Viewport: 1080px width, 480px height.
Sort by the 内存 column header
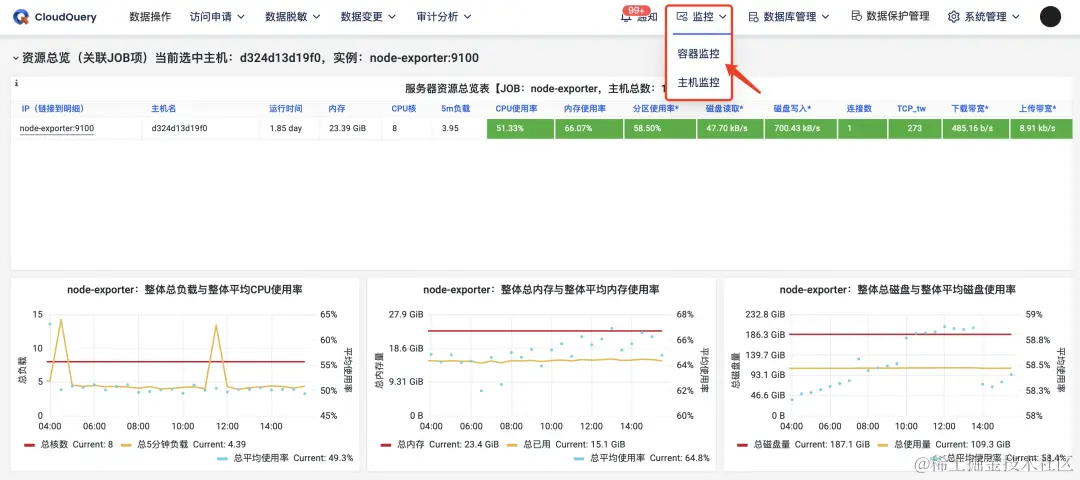coord(337,109)
